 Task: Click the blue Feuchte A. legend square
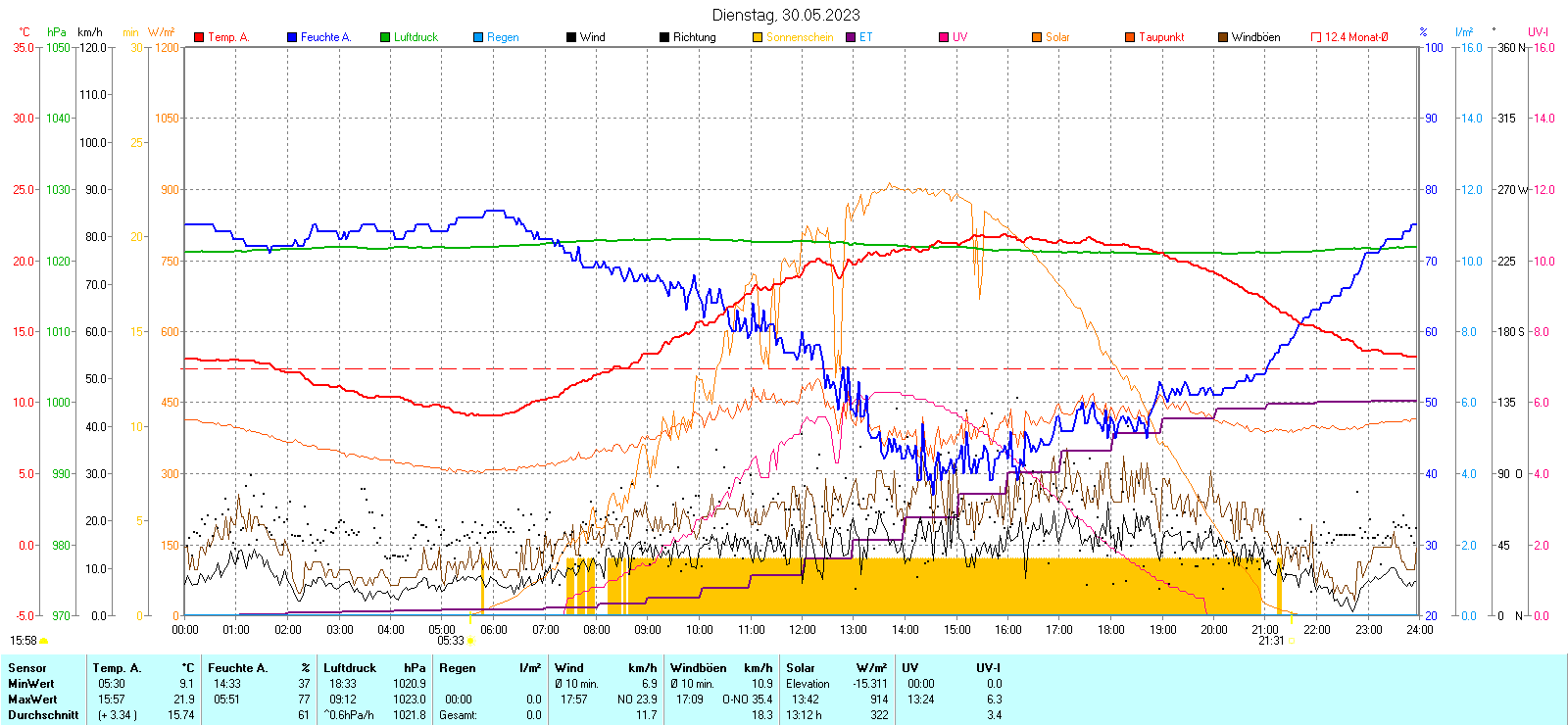coord(292,37)
